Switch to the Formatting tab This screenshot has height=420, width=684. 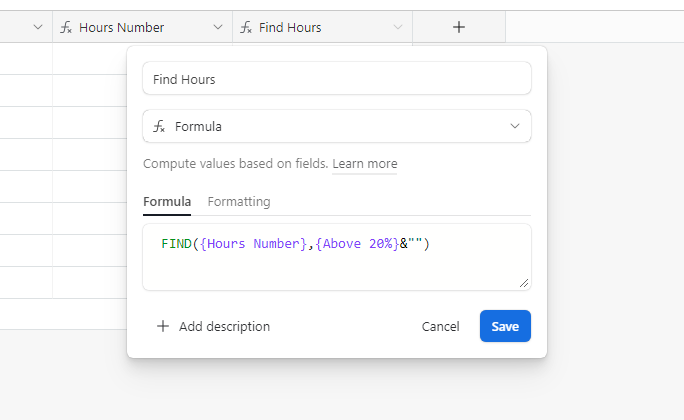(239, 201)
